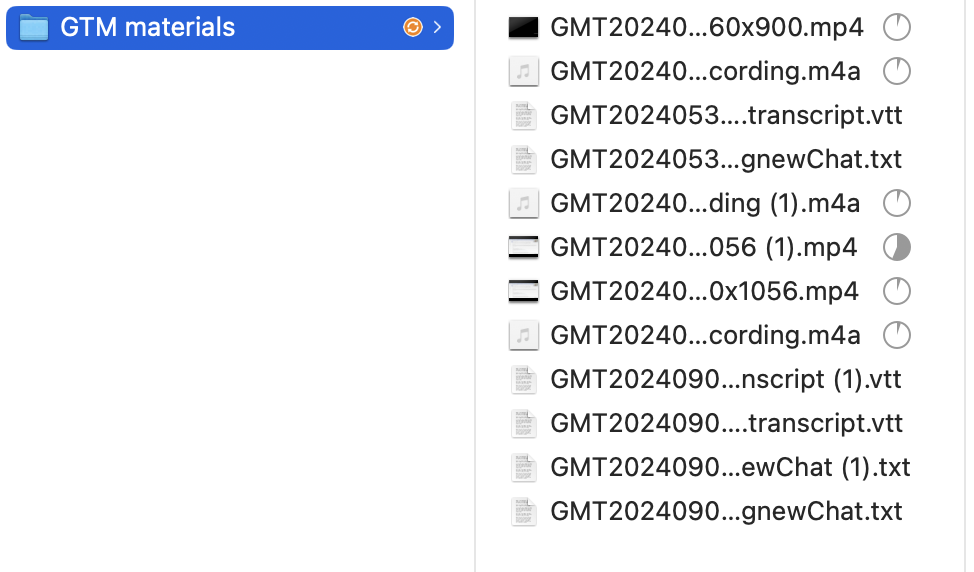This screenshot has height=572, width=974.
Task: Select GMT2024090 nscript (1).vtt file
Action: 726,379
